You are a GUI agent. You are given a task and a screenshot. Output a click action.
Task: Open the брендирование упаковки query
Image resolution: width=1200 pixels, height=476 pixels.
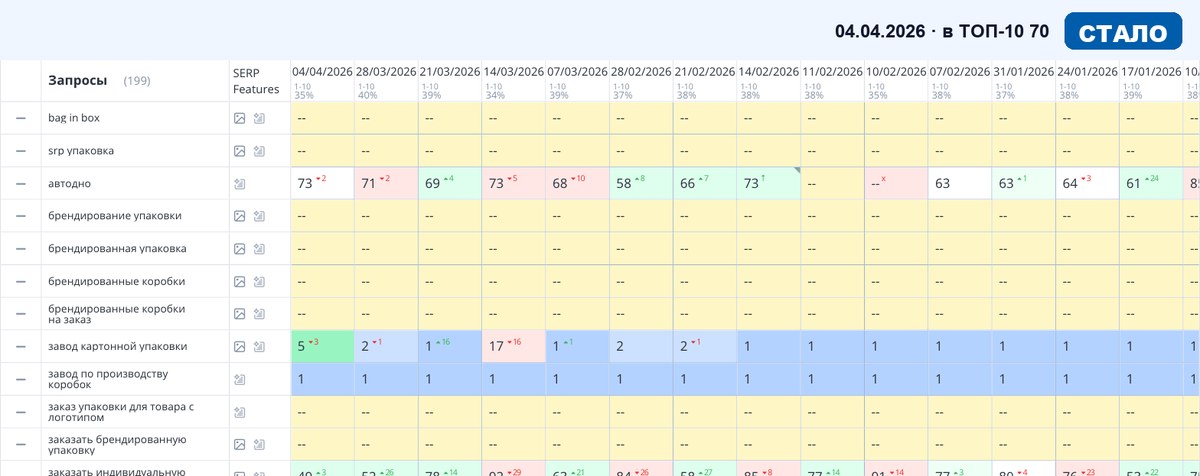point(115,216)
